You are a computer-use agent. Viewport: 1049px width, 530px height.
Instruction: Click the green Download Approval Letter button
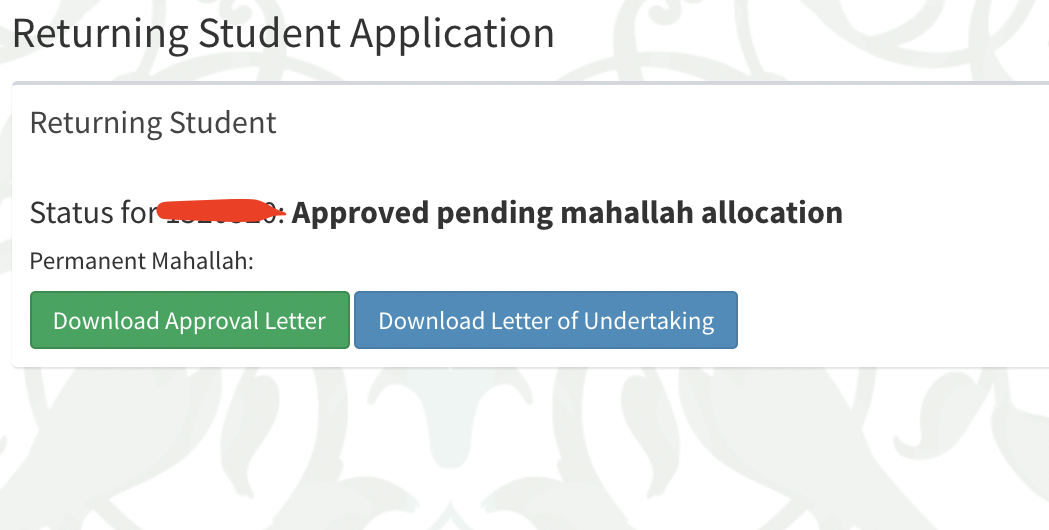(x=190, y=320)
